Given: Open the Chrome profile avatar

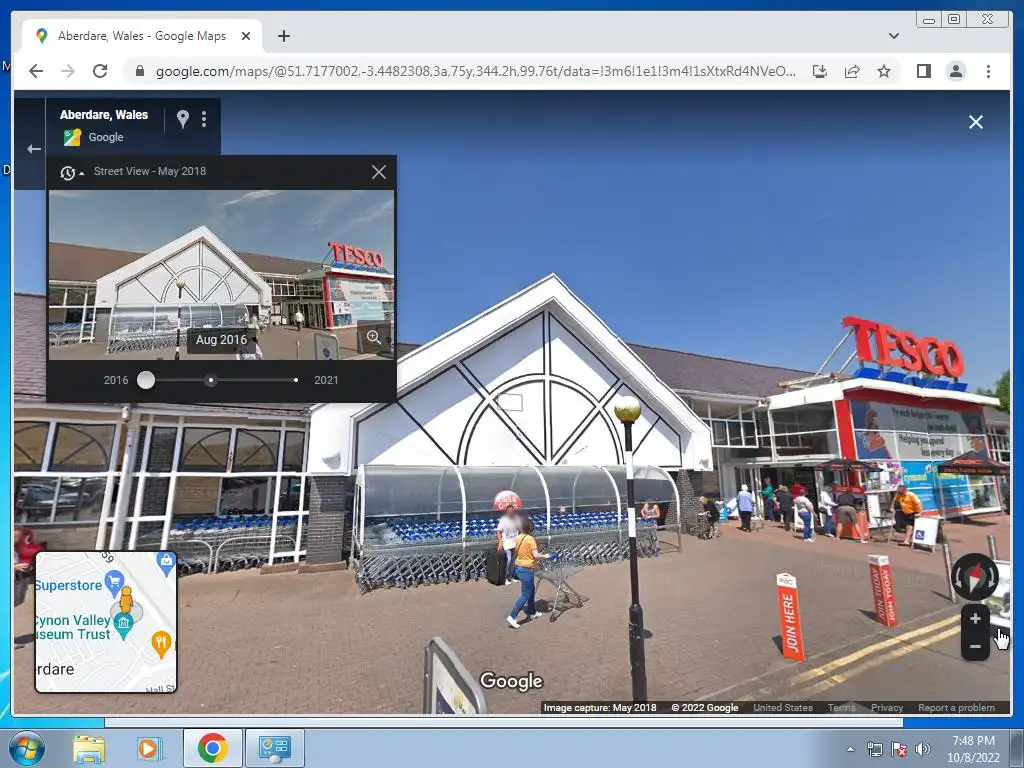Looking at the screenshot, I should click(x=955, y=71).
